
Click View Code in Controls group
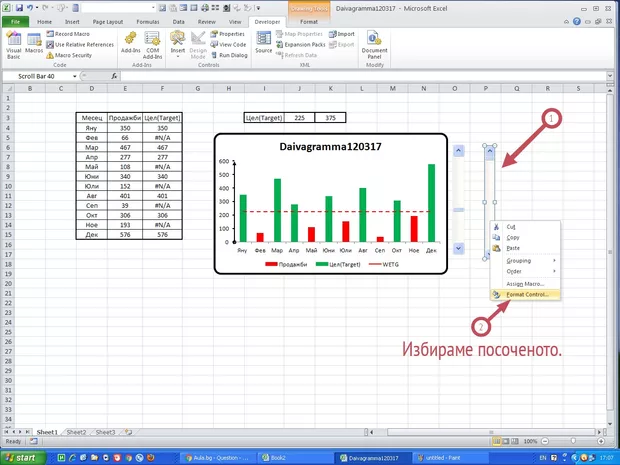pos(228,45)
